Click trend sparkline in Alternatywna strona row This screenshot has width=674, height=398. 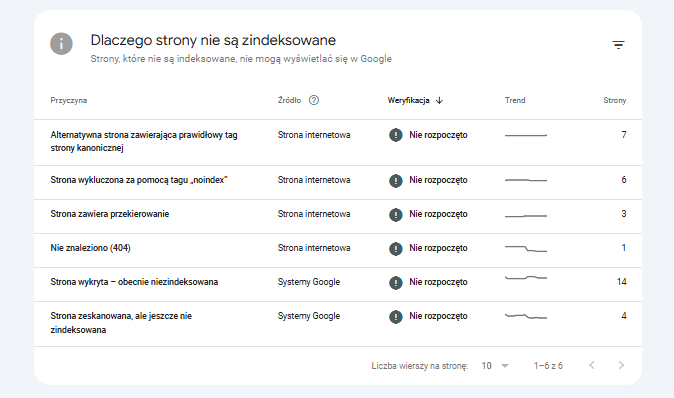(x=526, y=135)
